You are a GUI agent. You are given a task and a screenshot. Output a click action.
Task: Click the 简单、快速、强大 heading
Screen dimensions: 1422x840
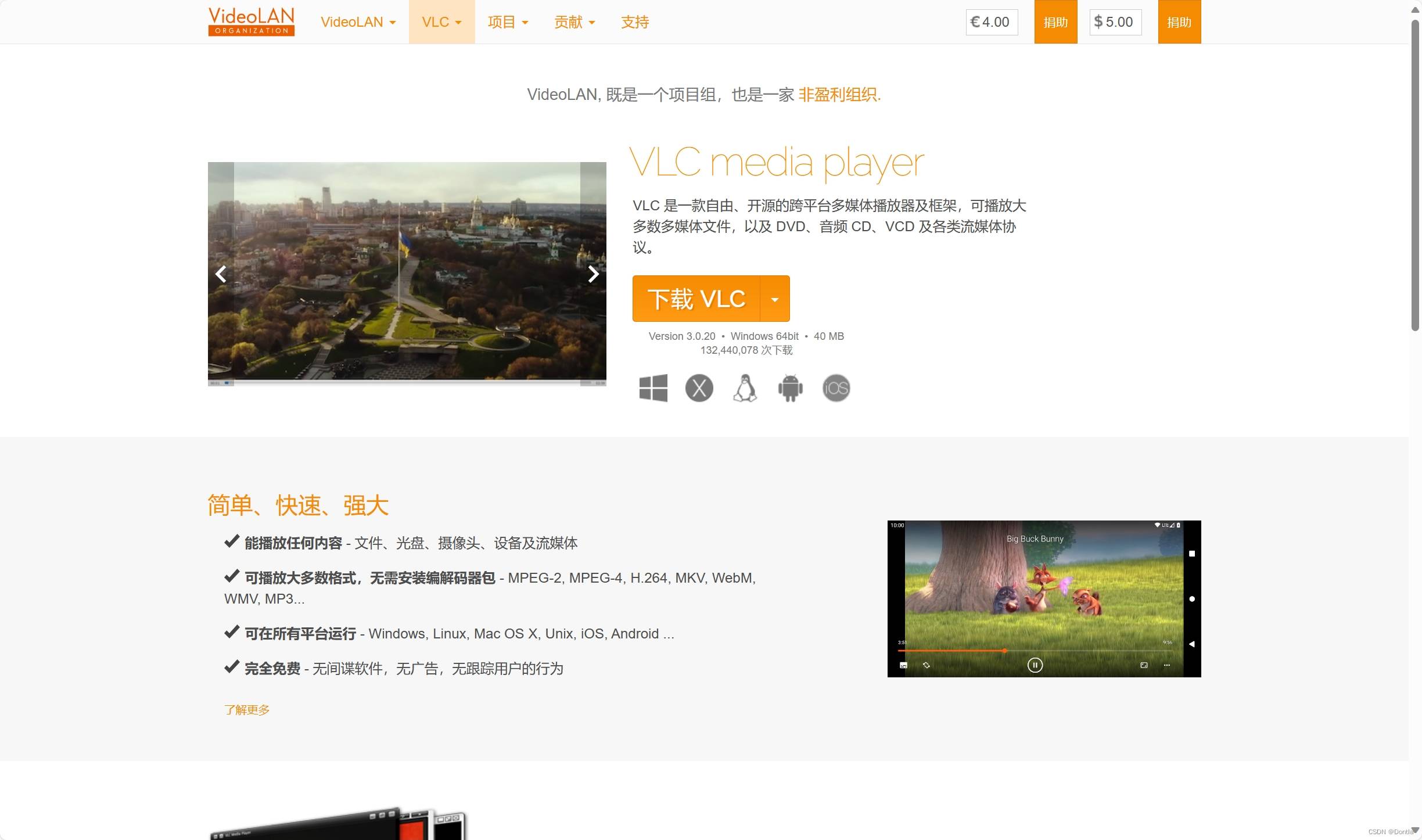click(298, 505)
